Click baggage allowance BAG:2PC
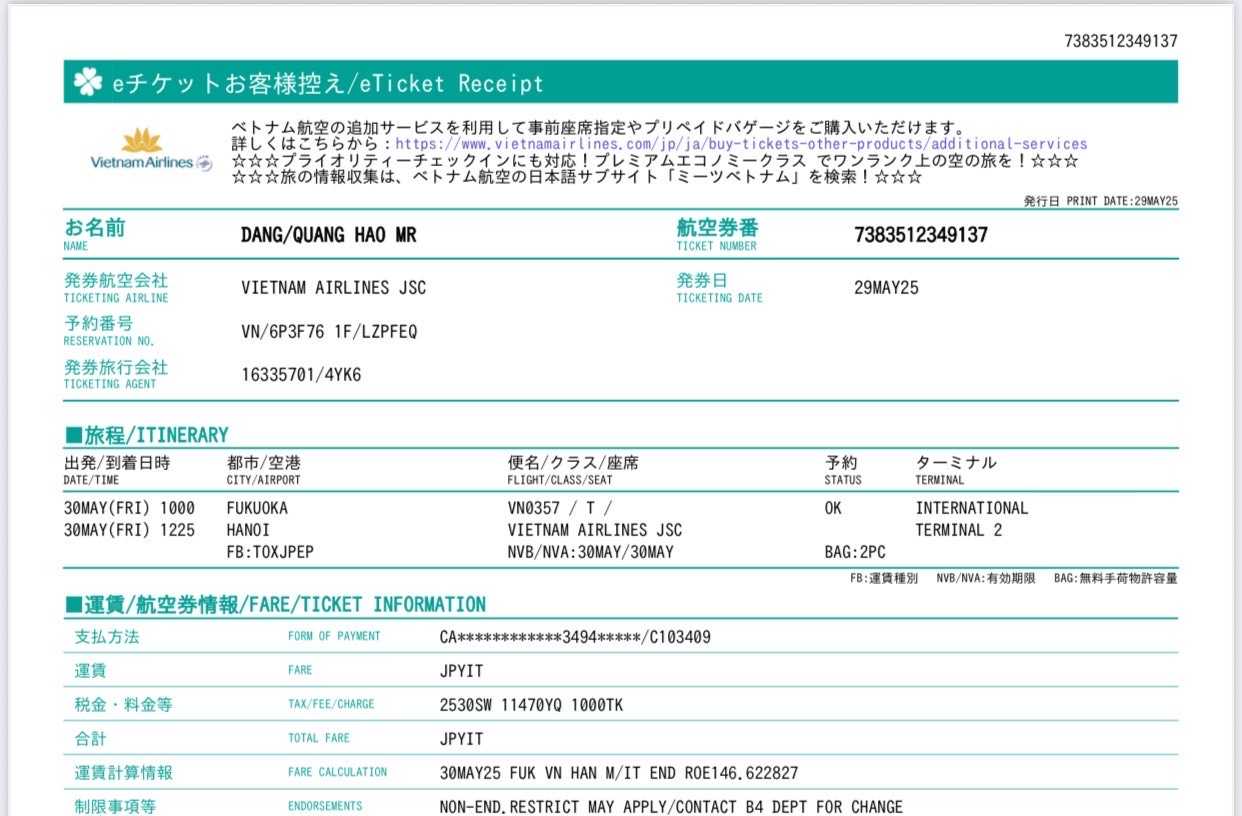 [x=854, y=552]
